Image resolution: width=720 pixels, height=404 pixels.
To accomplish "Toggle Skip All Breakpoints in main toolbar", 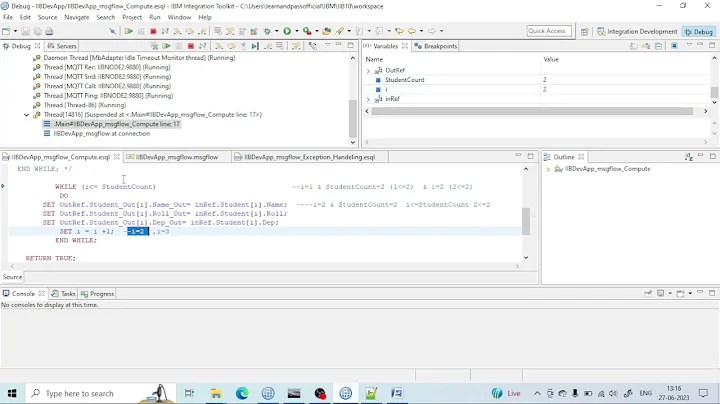I will click(x=112, y=31).
